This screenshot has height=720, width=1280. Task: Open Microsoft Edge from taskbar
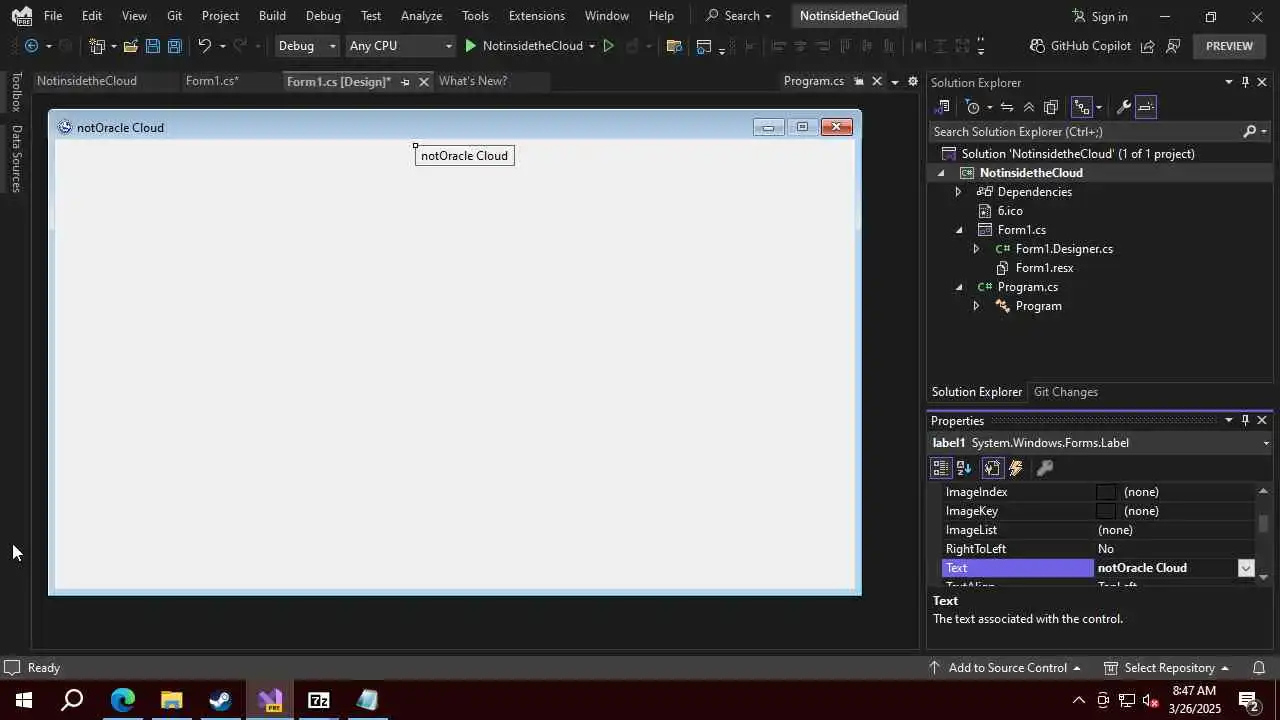click(x=122, y=700)
